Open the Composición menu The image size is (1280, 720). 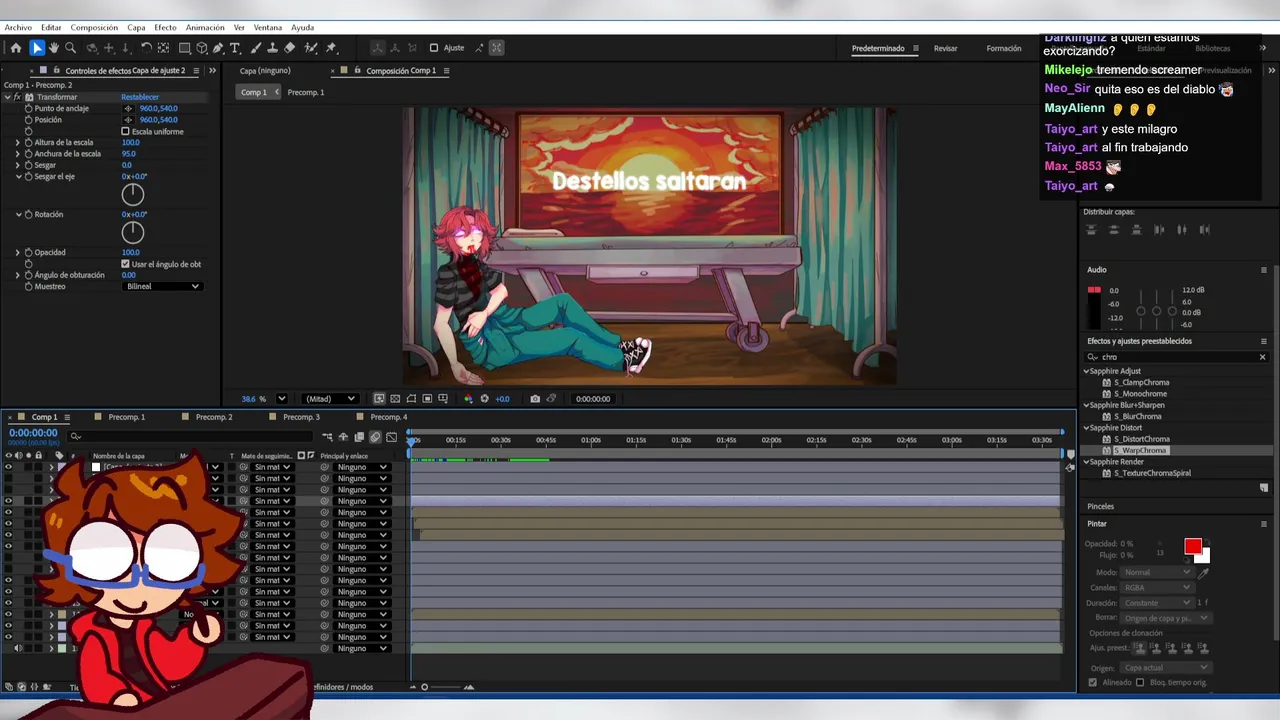(94, 28)
